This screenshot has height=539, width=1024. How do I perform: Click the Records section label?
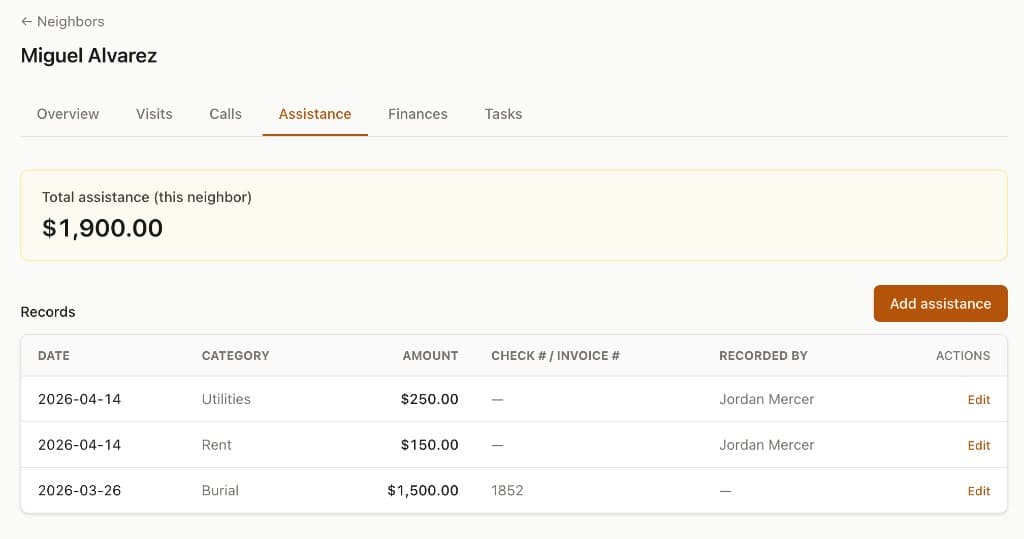(x=48, y=312)
